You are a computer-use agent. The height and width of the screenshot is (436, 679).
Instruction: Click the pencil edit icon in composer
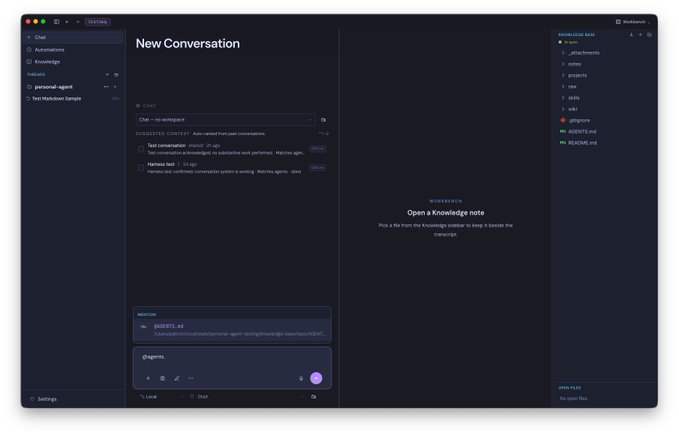click(x=177, y=378)
